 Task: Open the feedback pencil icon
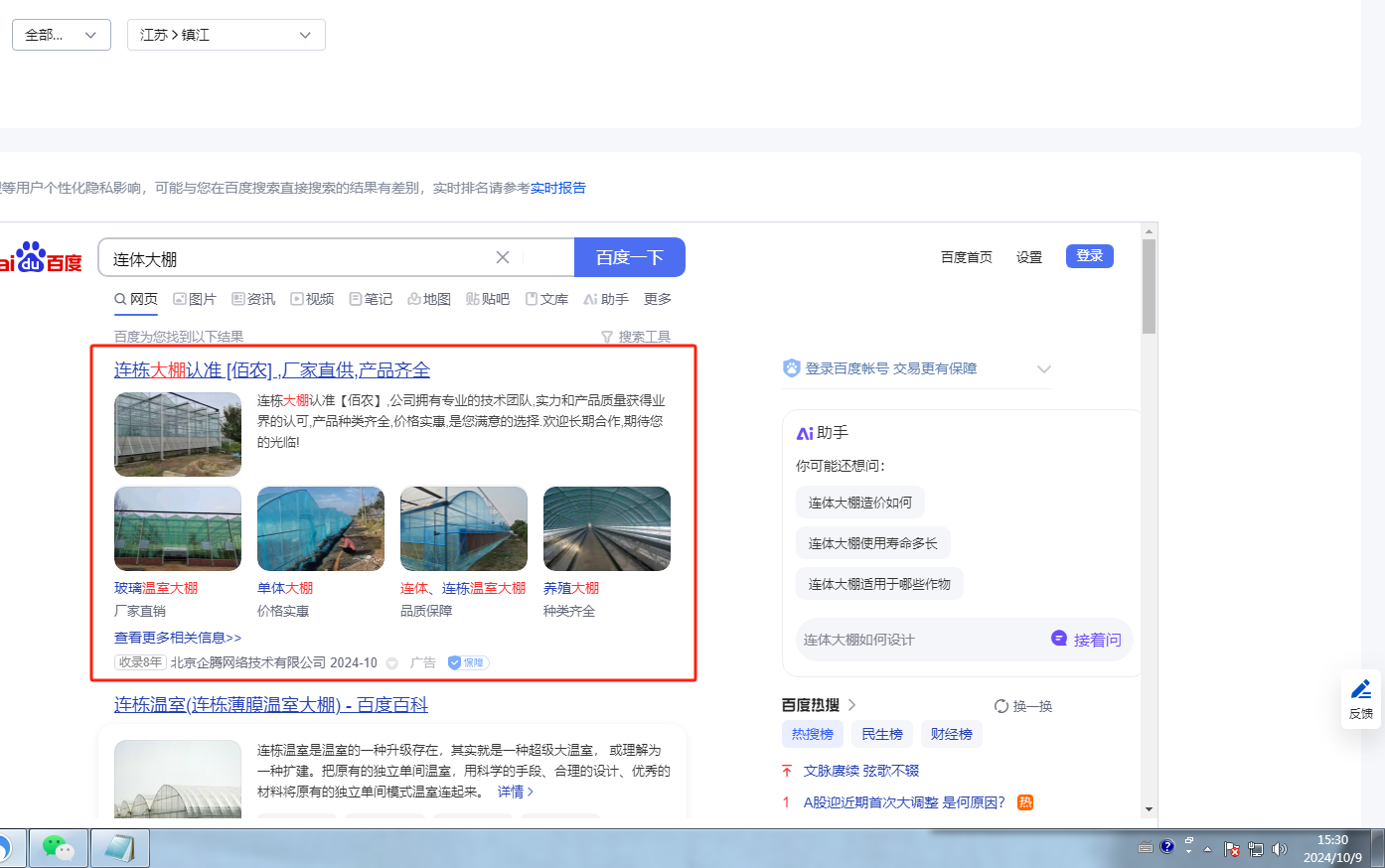point(1361,690)
